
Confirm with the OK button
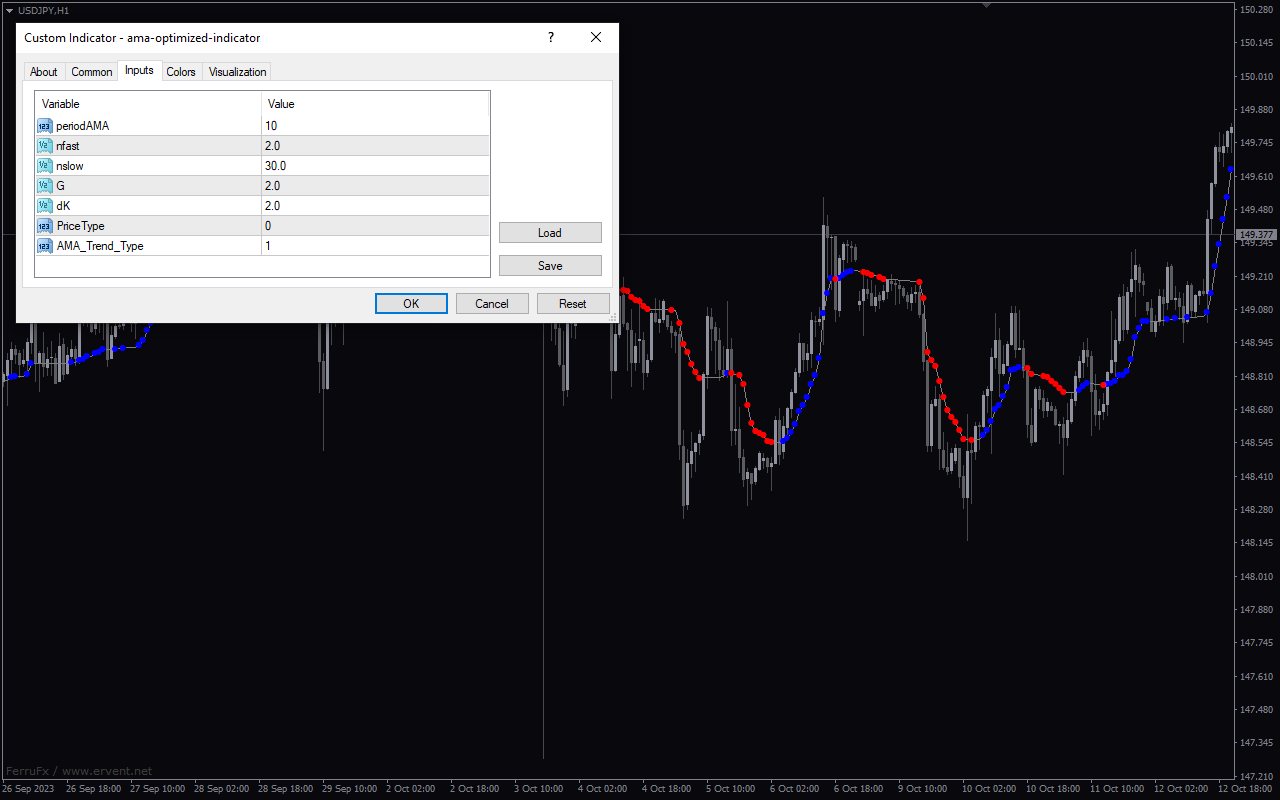tap(411, 304)
